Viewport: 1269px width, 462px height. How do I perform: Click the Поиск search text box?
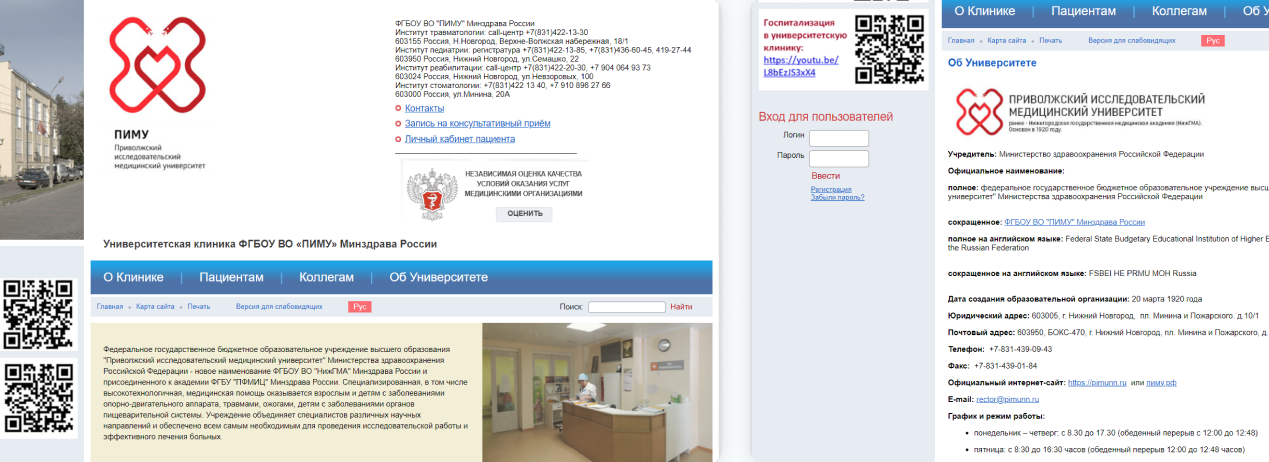(x=626, y=307)
